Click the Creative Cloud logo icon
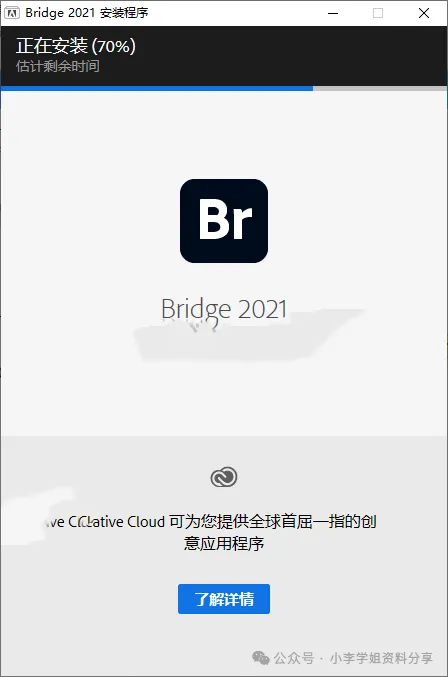The height and width of the screenshot is (677, 448). point(224,477)
